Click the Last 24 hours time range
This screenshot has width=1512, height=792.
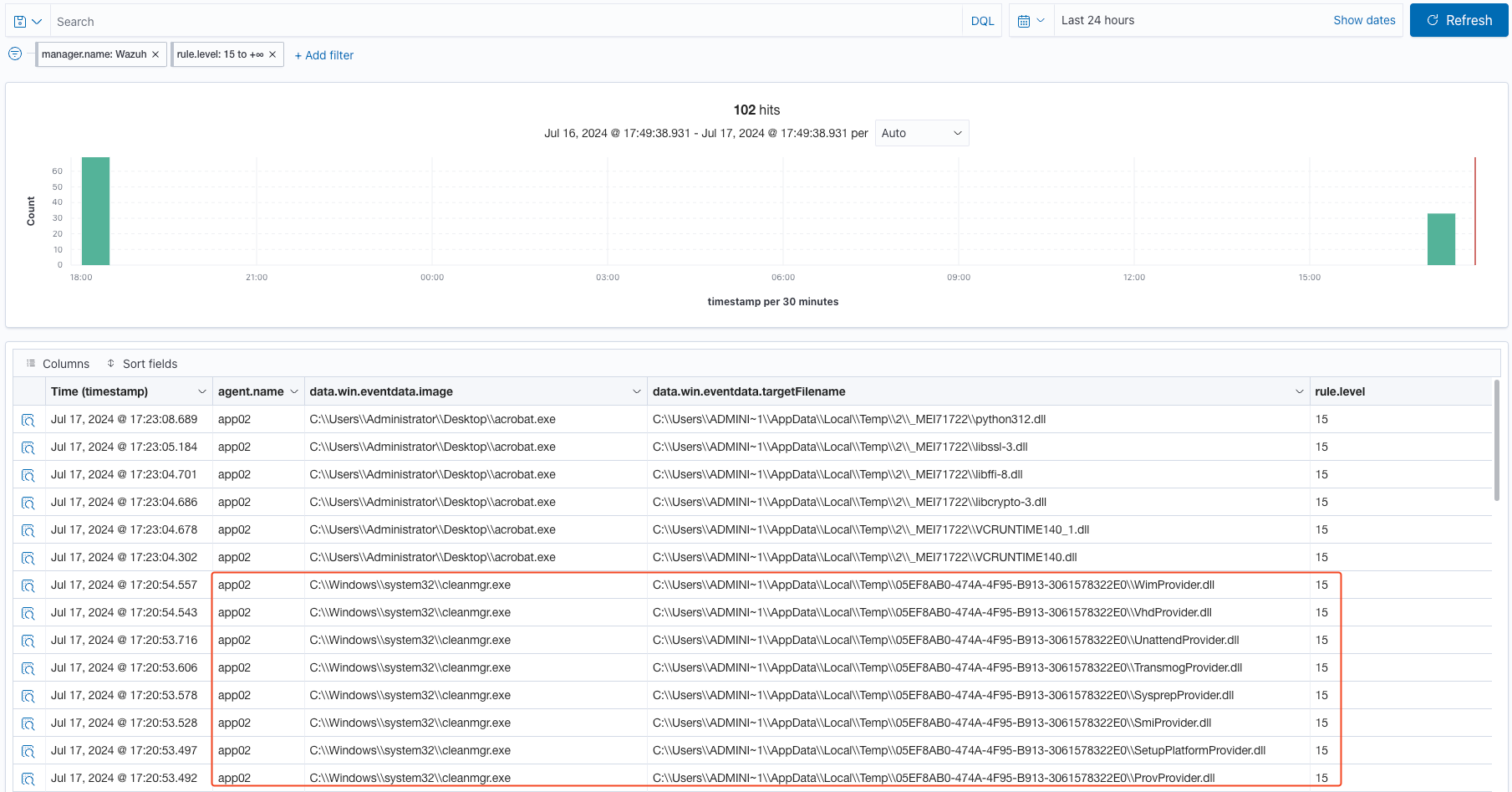pos(1097,20)
